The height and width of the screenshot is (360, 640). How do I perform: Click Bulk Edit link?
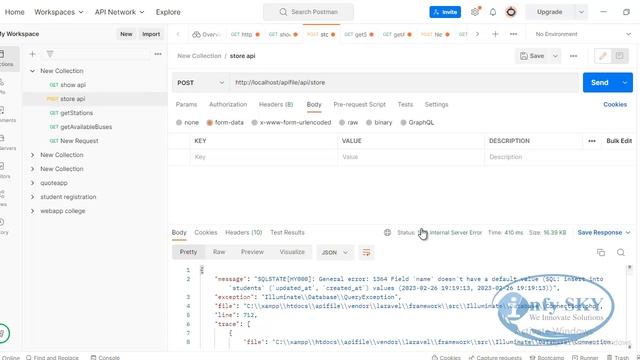click(619, 141)
